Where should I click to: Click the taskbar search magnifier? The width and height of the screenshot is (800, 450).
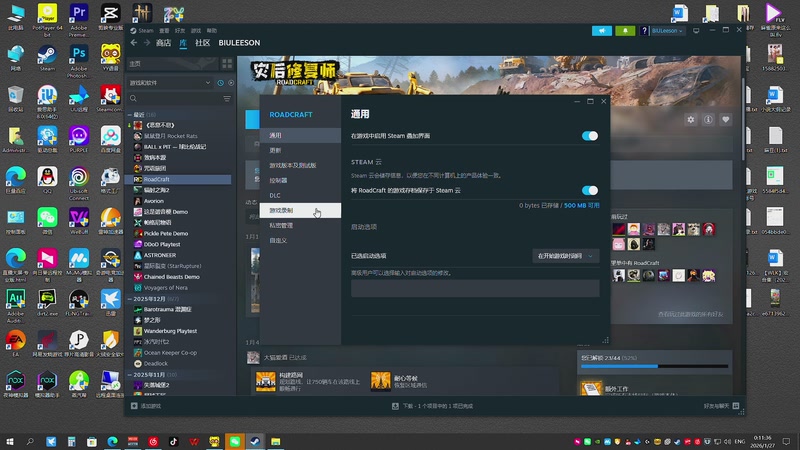click(x=30, y=441)
